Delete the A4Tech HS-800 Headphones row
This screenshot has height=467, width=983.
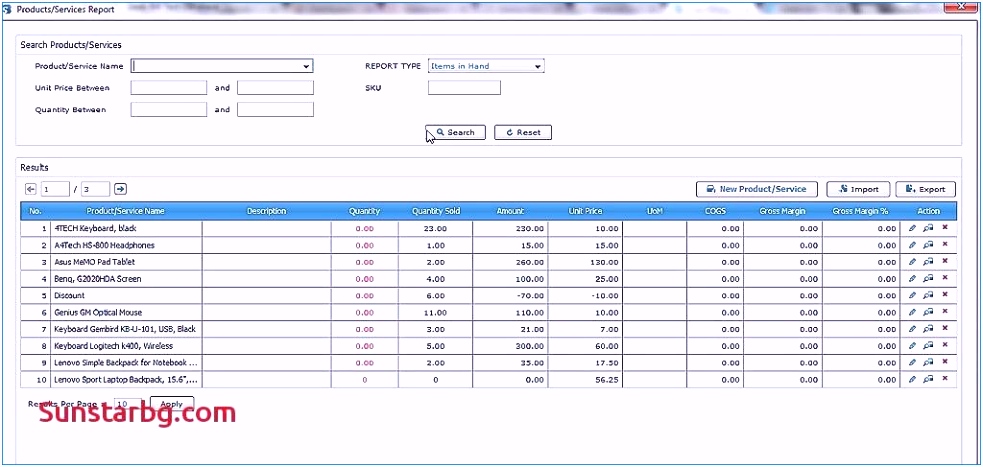[945, 244]
